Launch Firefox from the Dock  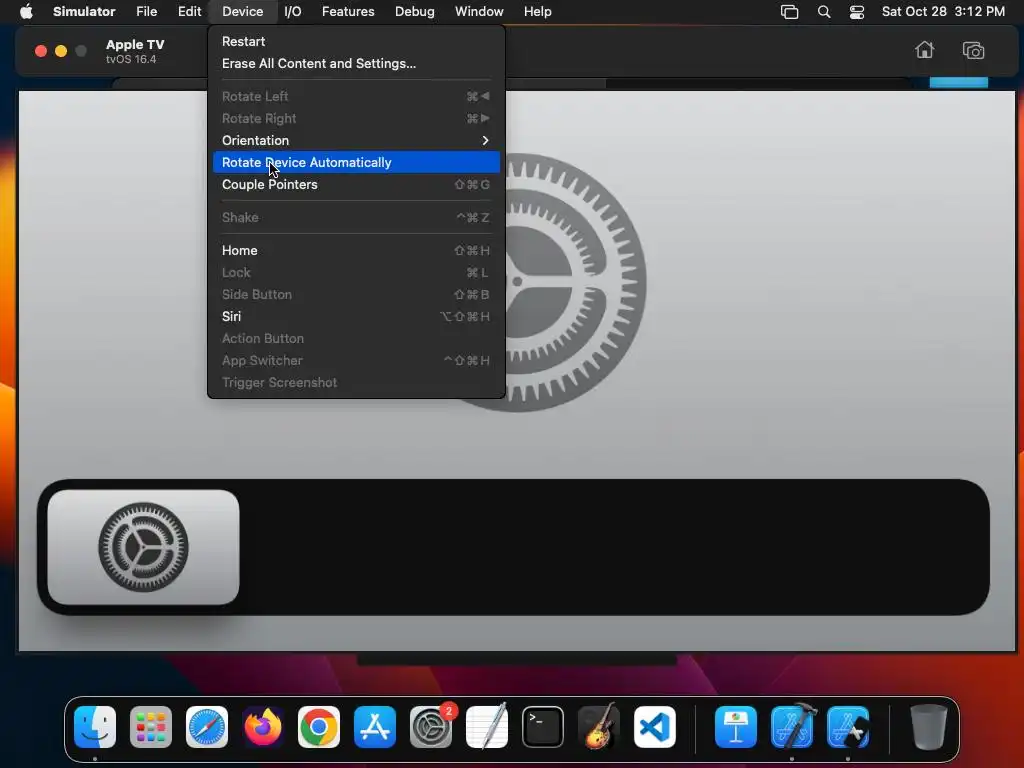(x=263, y=727)
